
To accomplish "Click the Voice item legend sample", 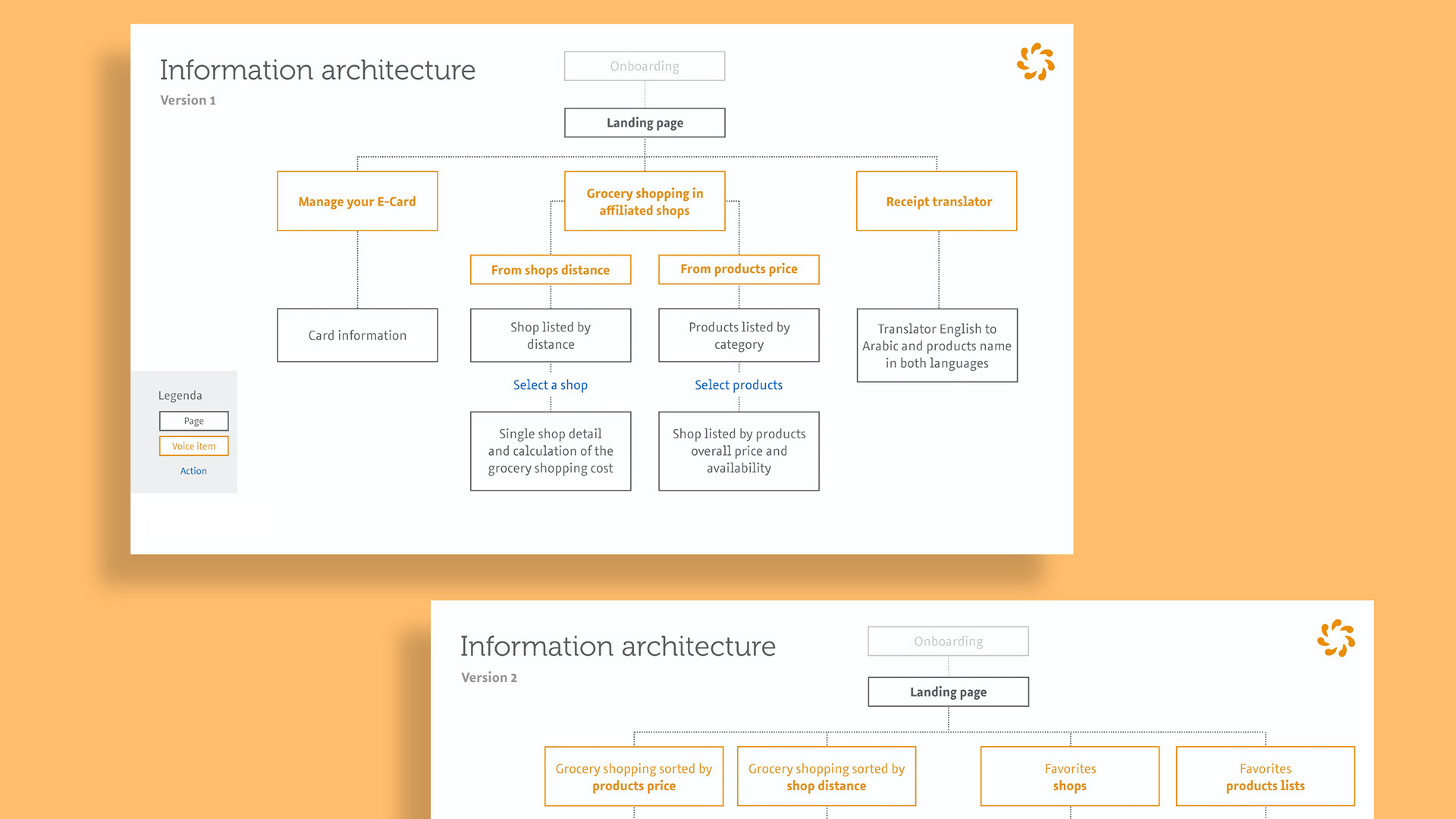I will 193,446.
